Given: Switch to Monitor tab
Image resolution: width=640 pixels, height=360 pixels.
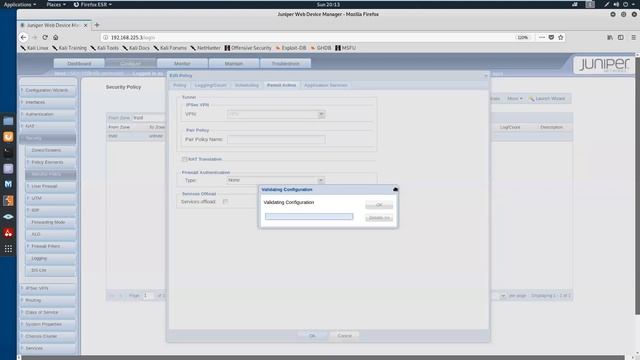Looking at the screenshot, I should click(x=182, y=64).
